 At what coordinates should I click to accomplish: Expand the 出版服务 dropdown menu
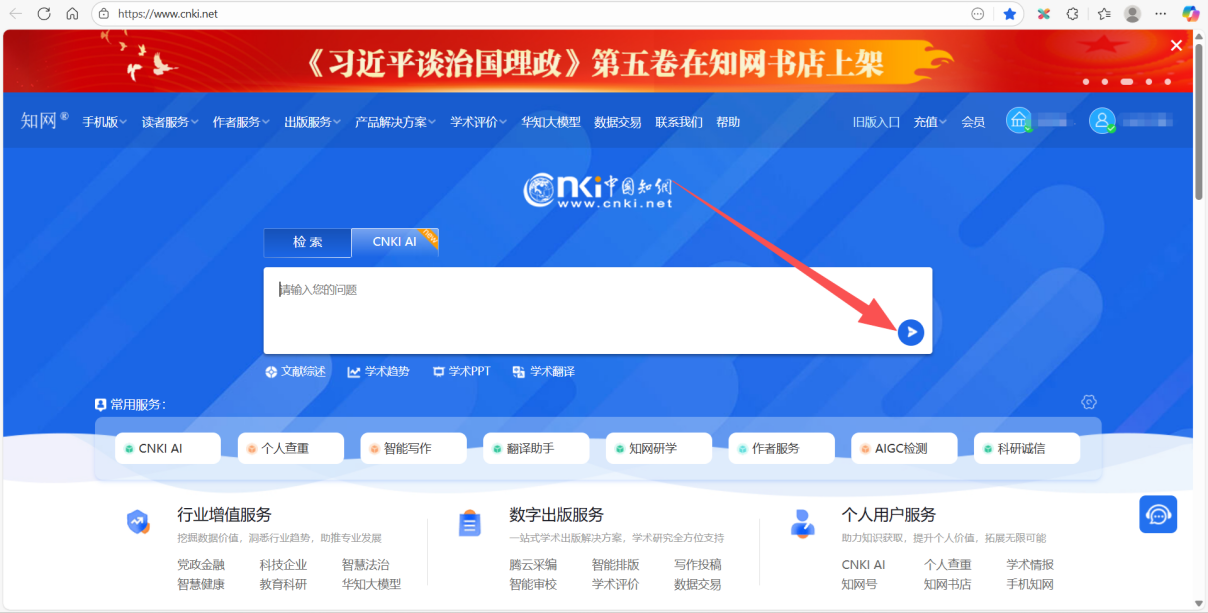(x=312, y=122)
